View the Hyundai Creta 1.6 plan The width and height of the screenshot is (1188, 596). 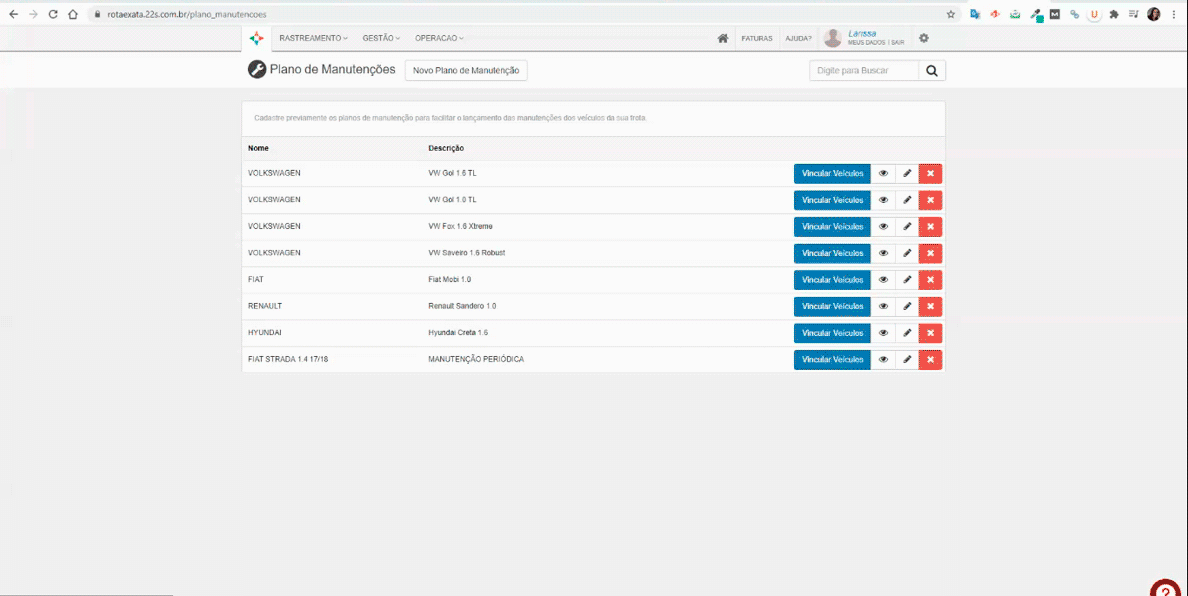(x=883, y=332)
